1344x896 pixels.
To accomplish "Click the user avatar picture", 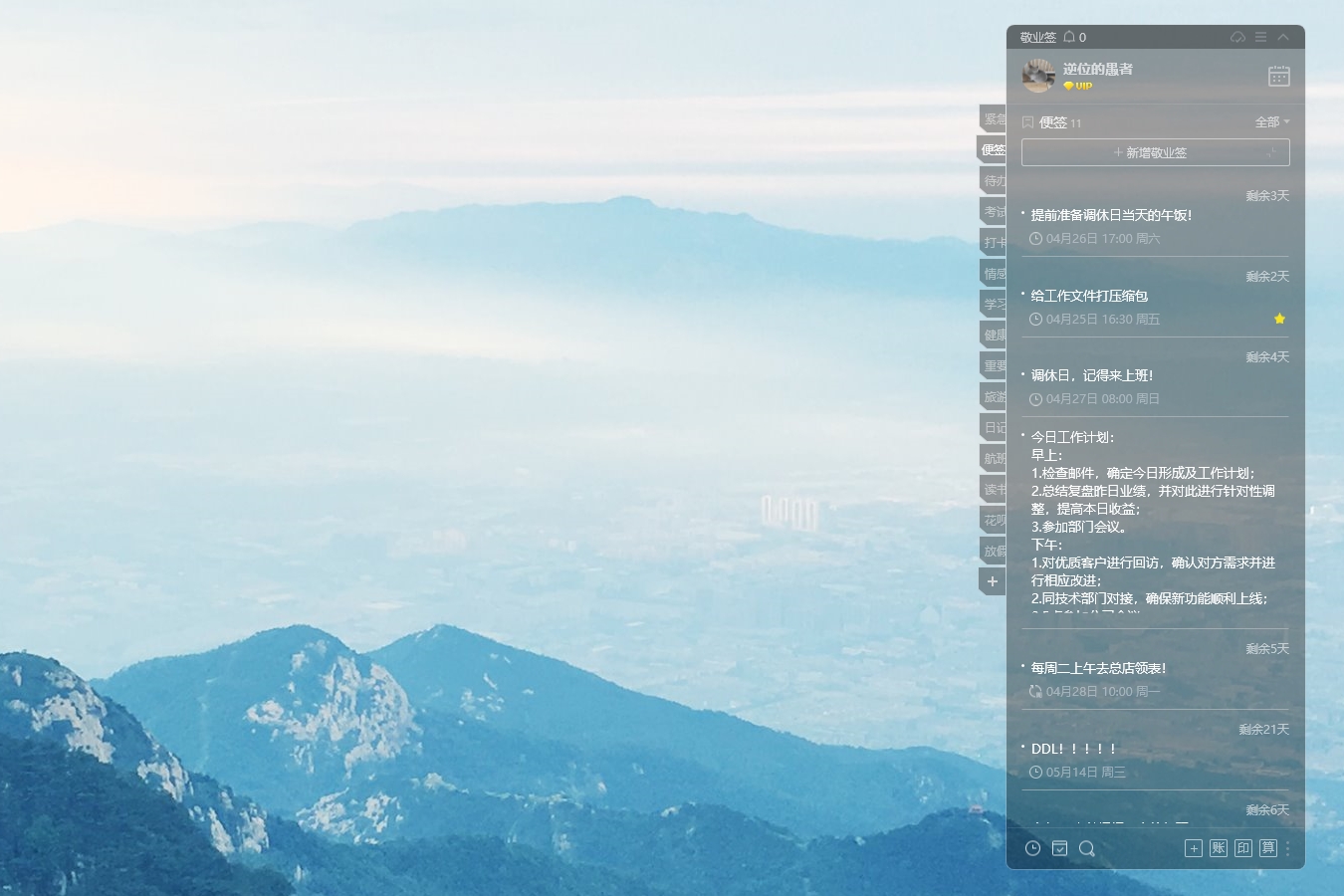I will coord(1038,76).
